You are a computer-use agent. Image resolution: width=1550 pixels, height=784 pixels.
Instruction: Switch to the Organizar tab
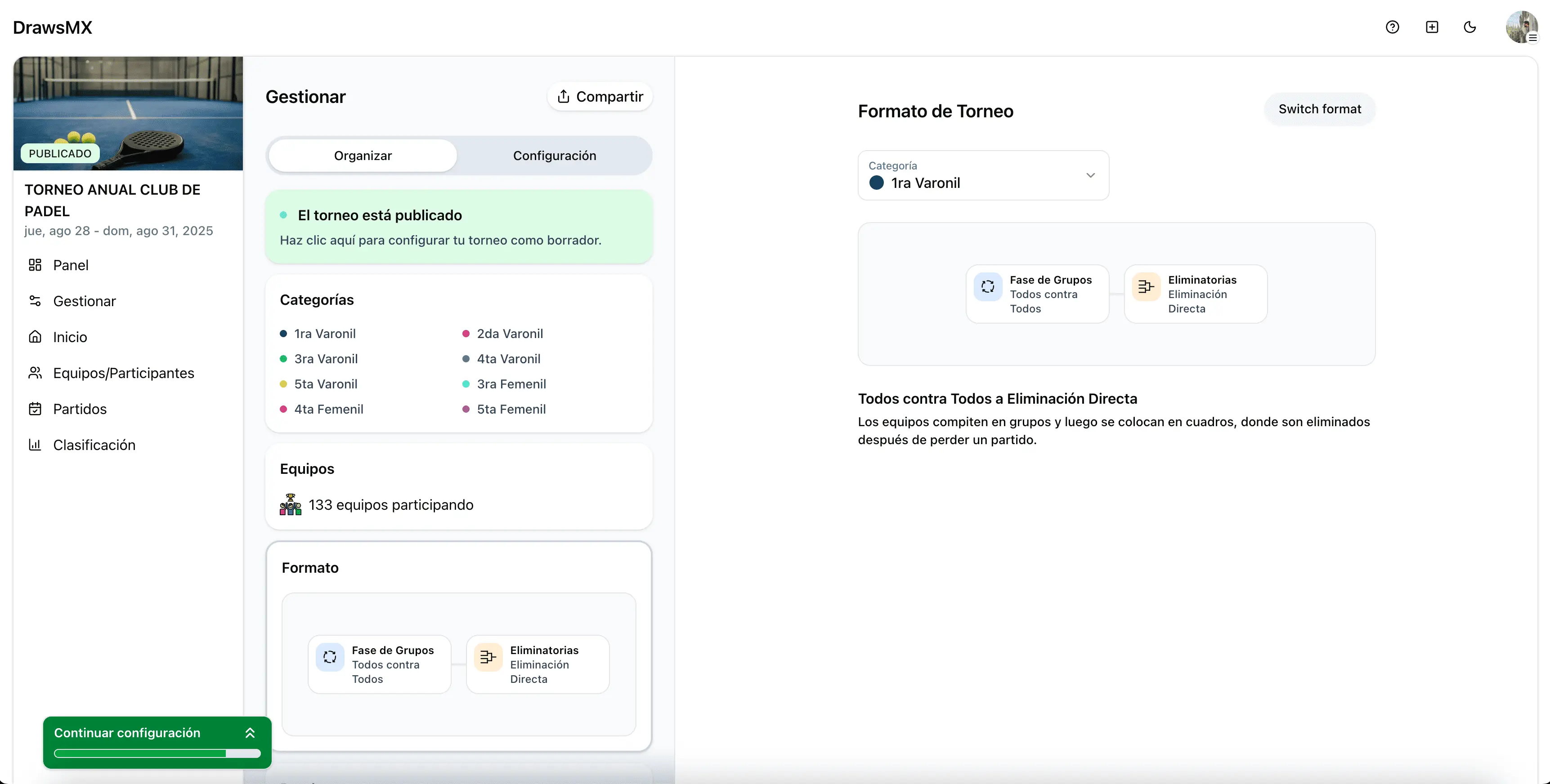(x=363, y=156)
